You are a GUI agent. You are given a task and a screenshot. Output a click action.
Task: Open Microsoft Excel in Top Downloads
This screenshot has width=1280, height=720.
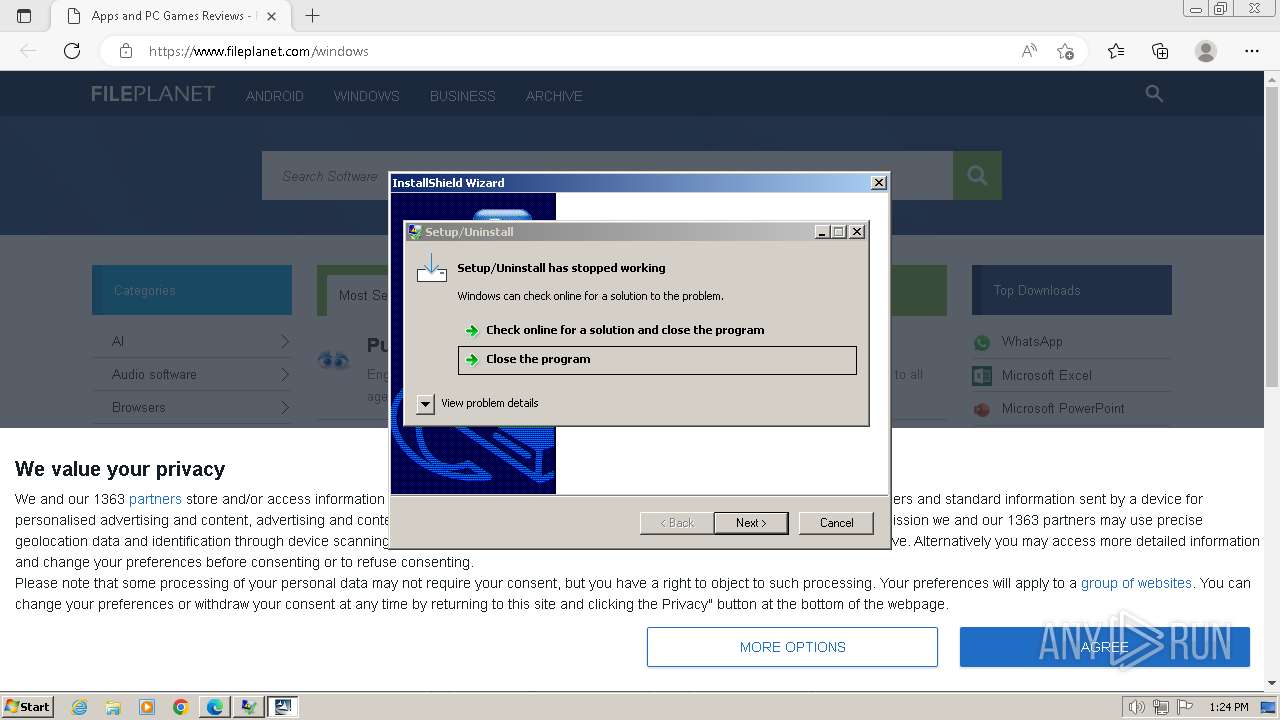[x=1046, y=375]
